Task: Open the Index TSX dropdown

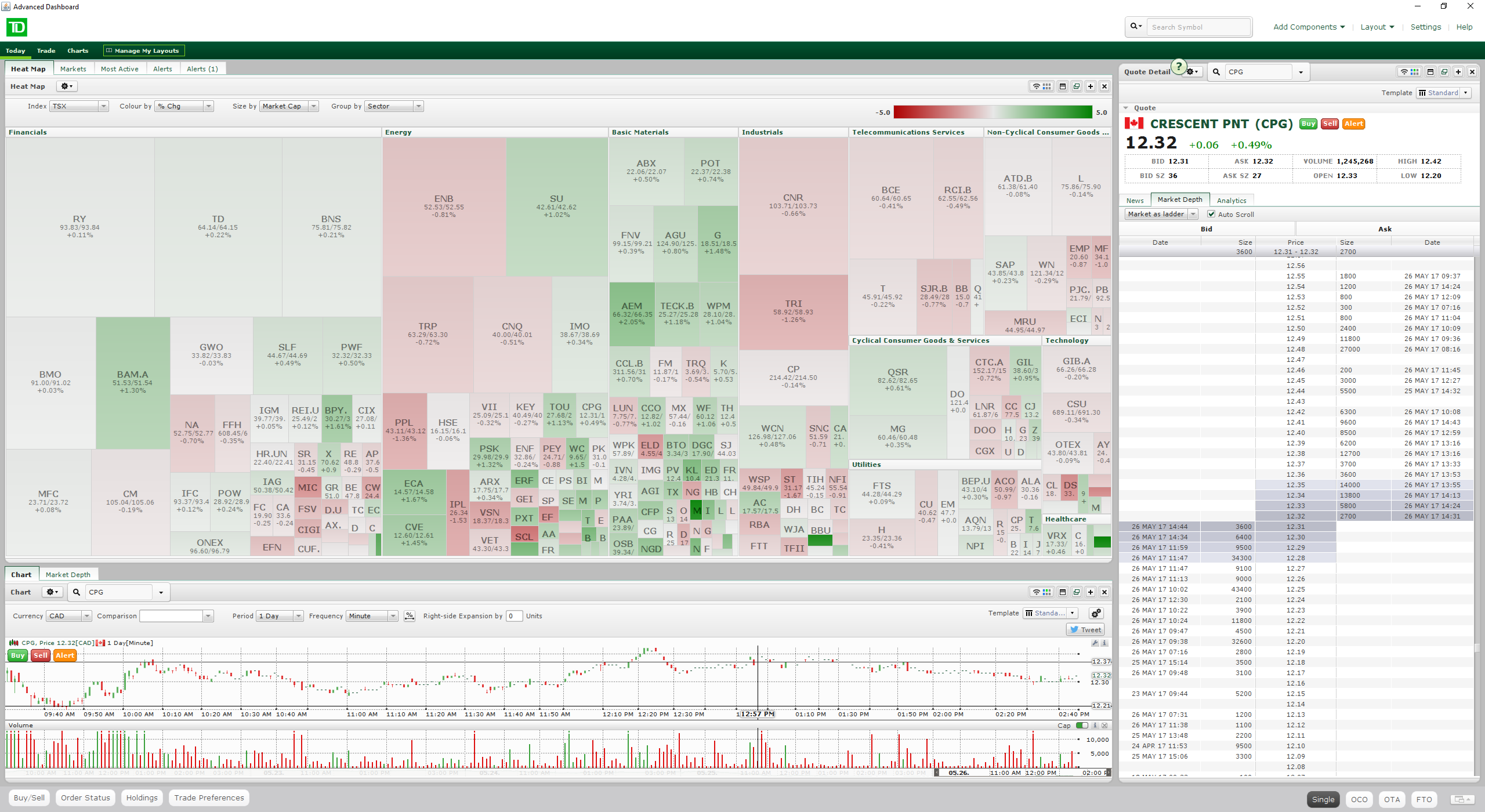Action: pyautogui.click(x=79, y=106)
